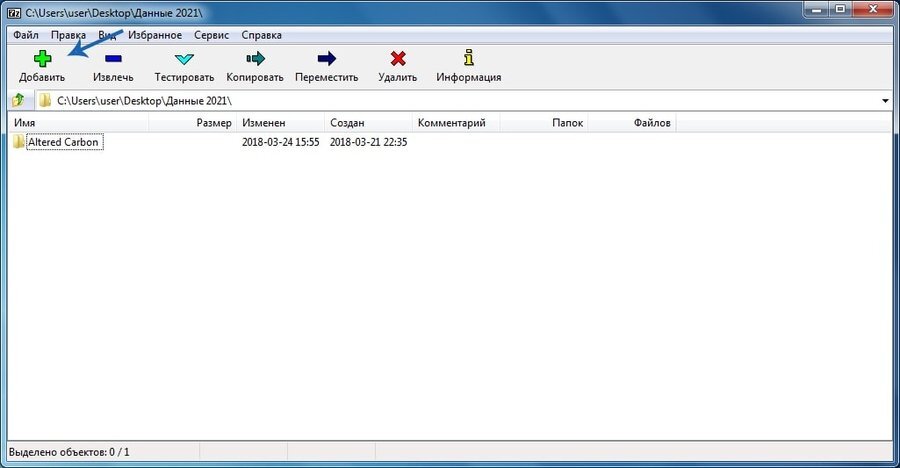Click the 7-Zip title bar icon
The width and height of the screenshot is (900, 468).
click(x=14, y=13)
